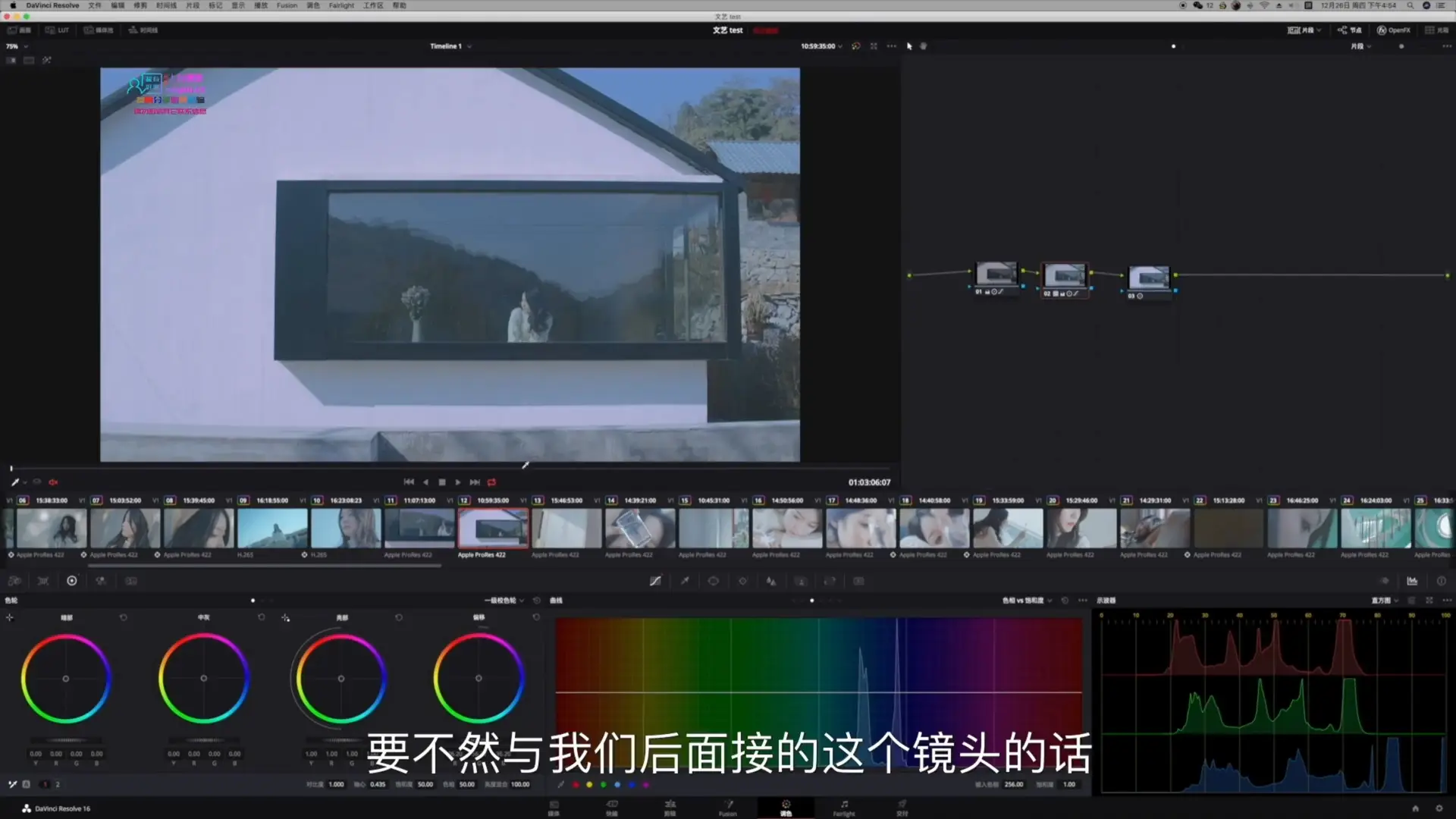Switch to the Fairlight page tab
This screenshot has height=819, width=1456.
point(844,808)
